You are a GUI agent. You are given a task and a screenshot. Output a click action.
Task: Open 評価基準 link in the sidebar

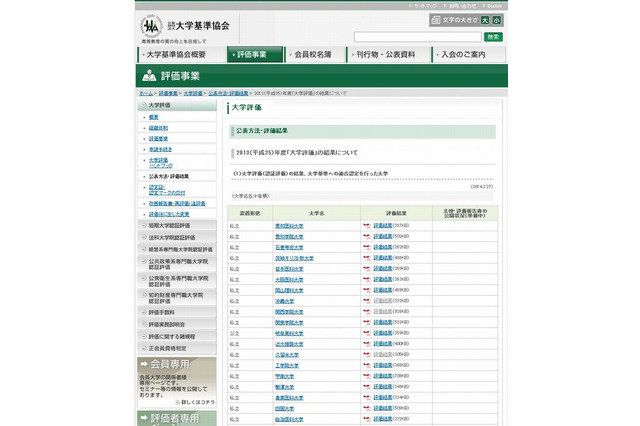[x=158, y=139]
